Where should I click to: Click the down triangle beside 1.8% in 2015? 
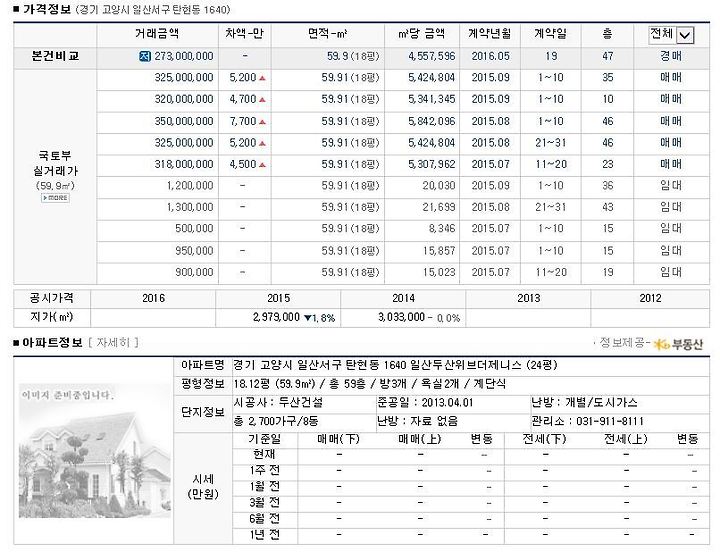coord(308,318)
